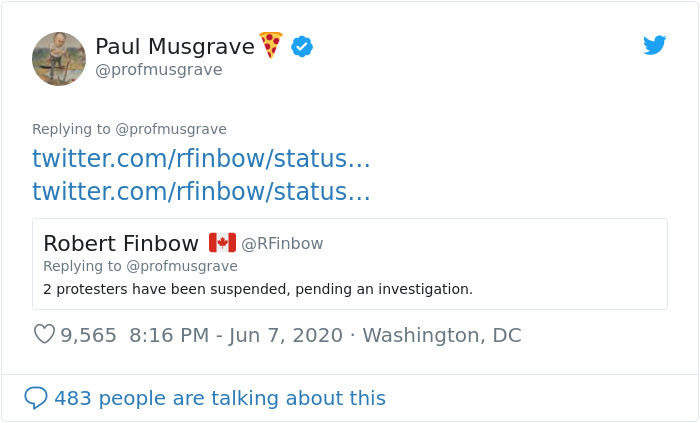Viewport: 700px width, 423px height.
Task: Click the 'Replying to @profmusgrave' line above links
Action: (x=129, y=129)
